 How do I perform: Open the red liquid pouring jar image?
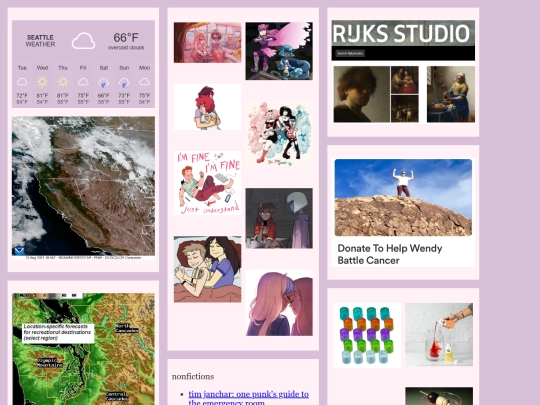pyautogui.click(x=439, y=334)
